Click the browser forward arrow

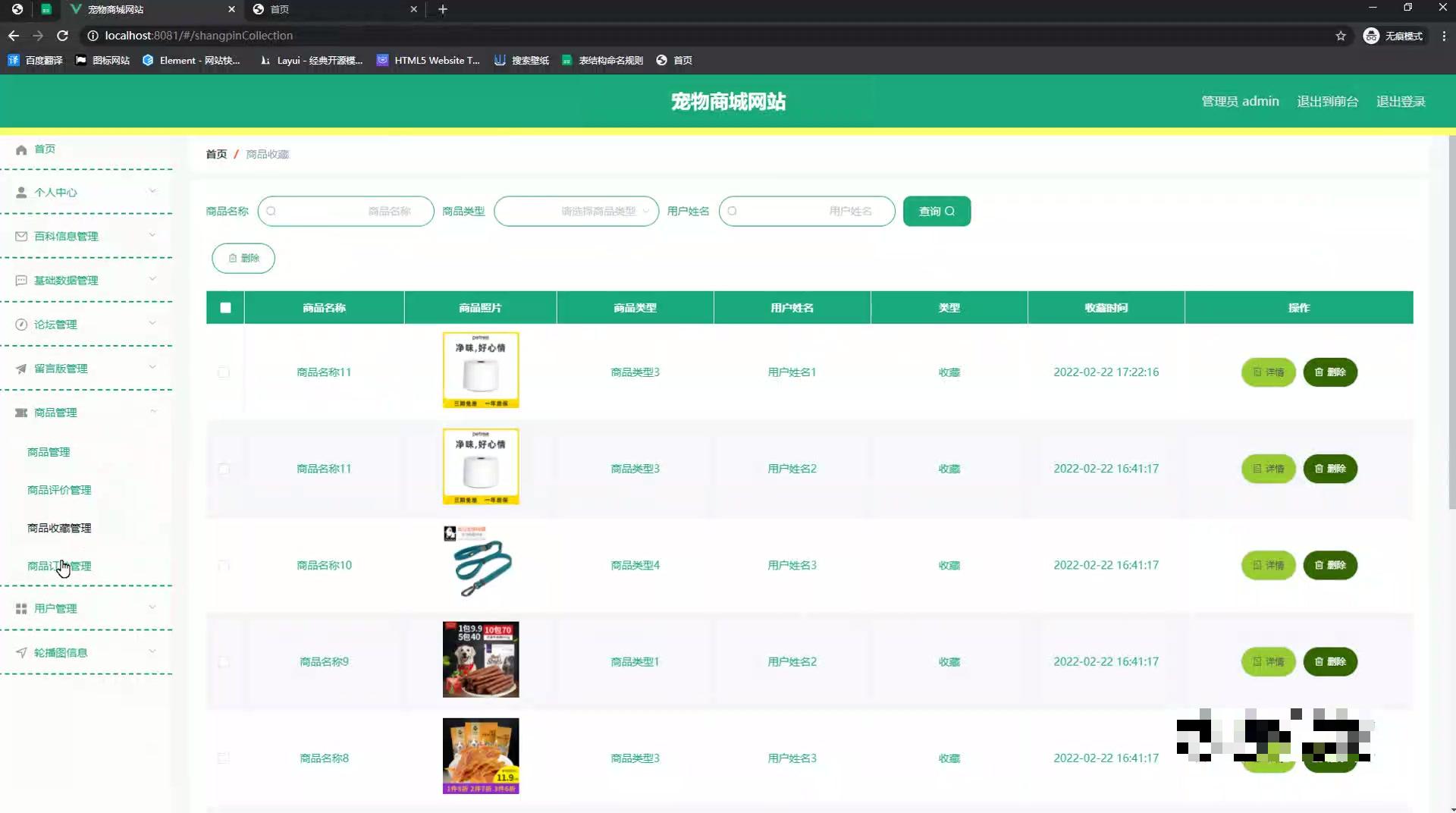pyautogui.click(x=38, y=36)
